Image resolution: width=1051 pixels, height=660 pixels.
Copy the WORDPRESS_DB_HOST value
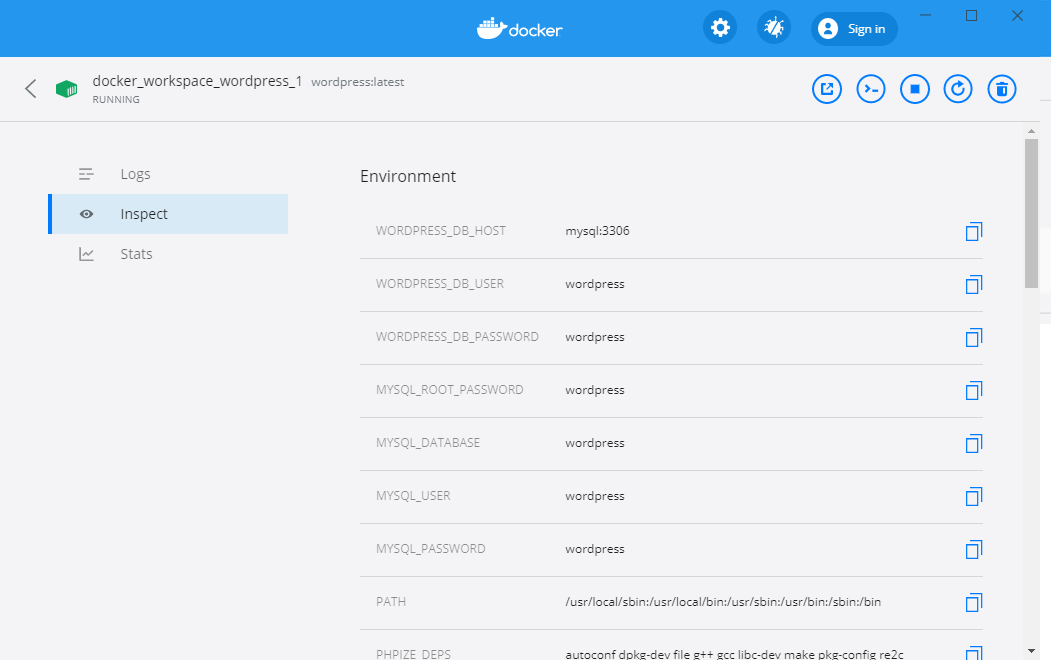point(974,232)
